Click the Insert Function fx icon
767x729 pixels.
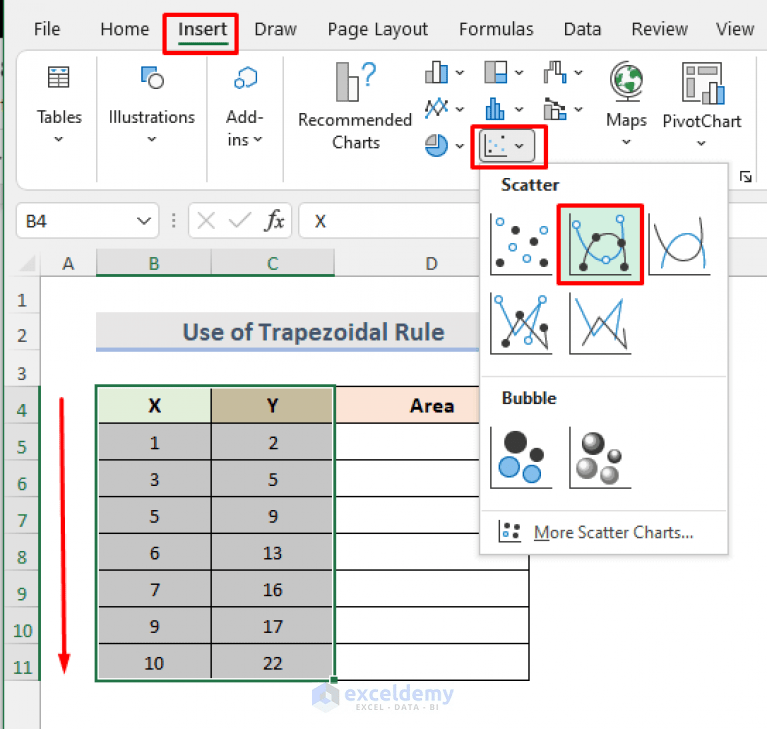(274, 221)
